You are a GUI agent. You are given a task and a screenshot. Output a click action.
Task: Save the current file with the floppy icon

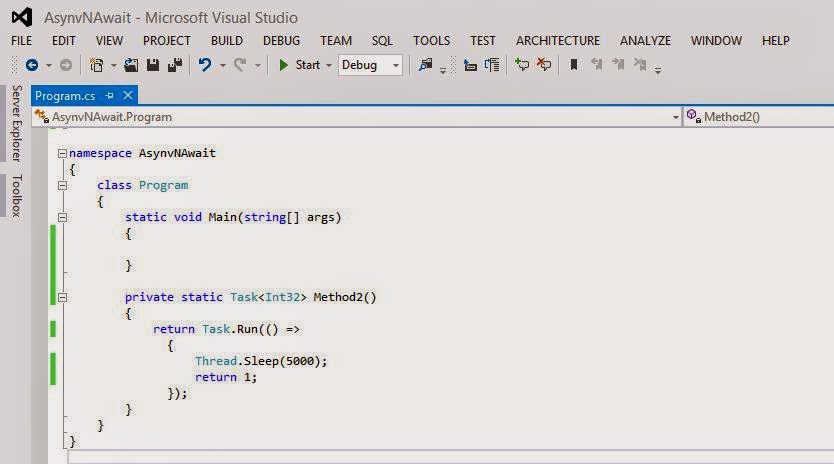pos(153,65)
